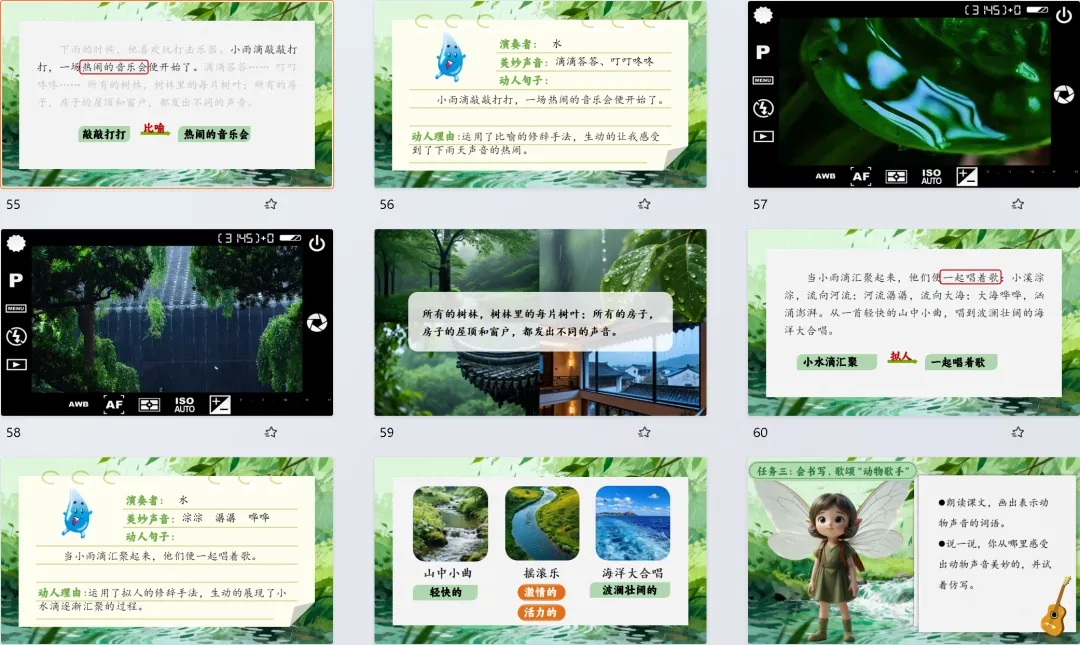
Task: Star slide 59
Action: (644, 432)
